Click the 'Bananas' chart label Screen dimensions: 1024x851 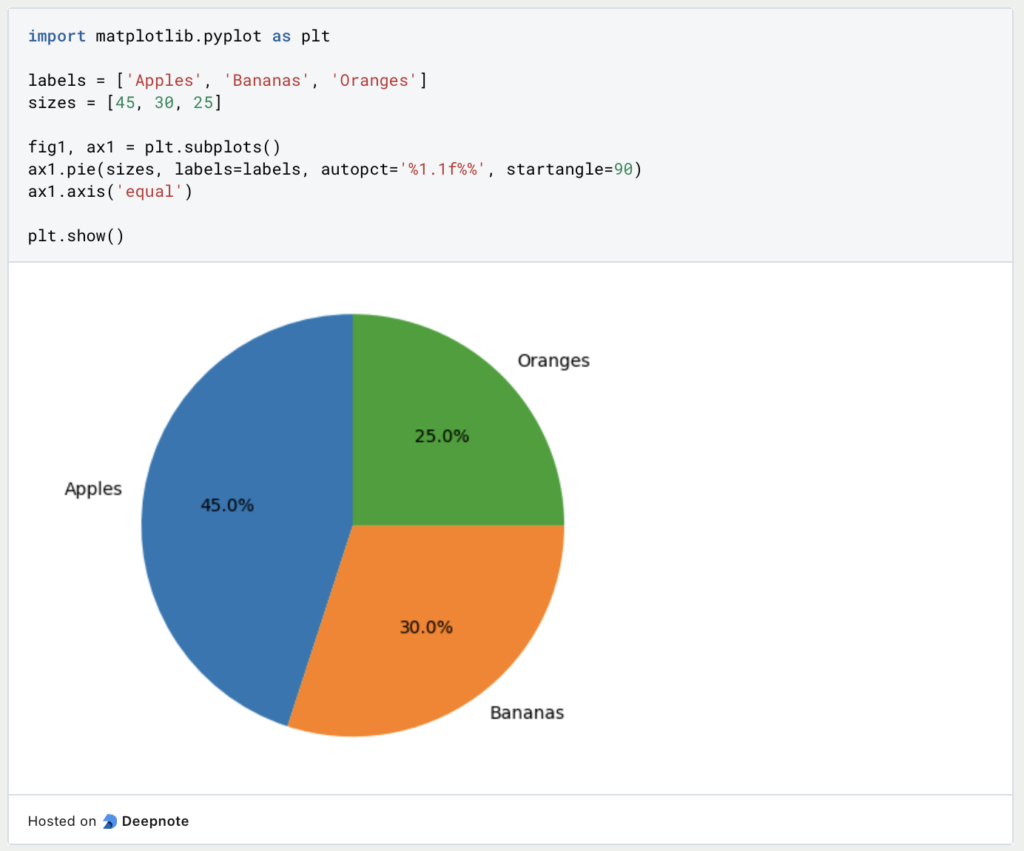(x=527, y=713)
